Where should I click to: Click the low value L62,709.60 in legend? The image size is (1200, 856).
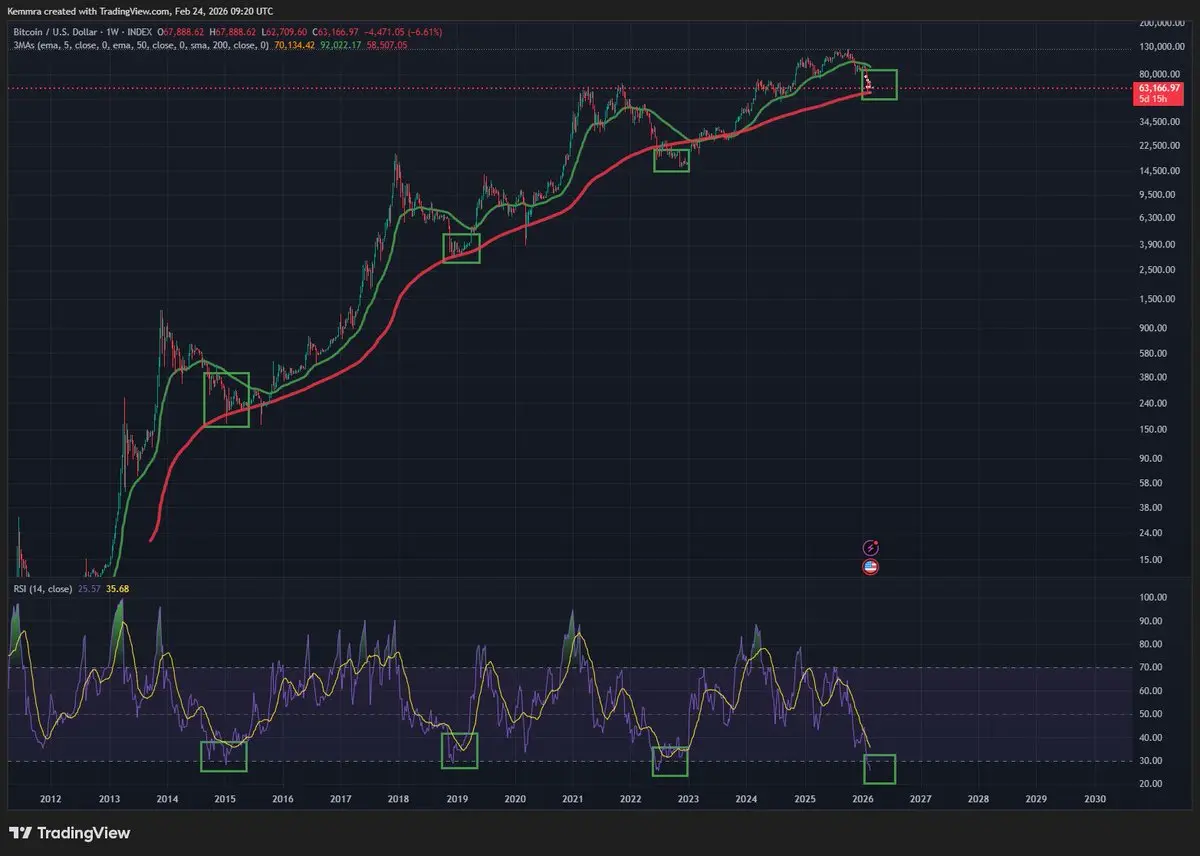tap(284, 32)
